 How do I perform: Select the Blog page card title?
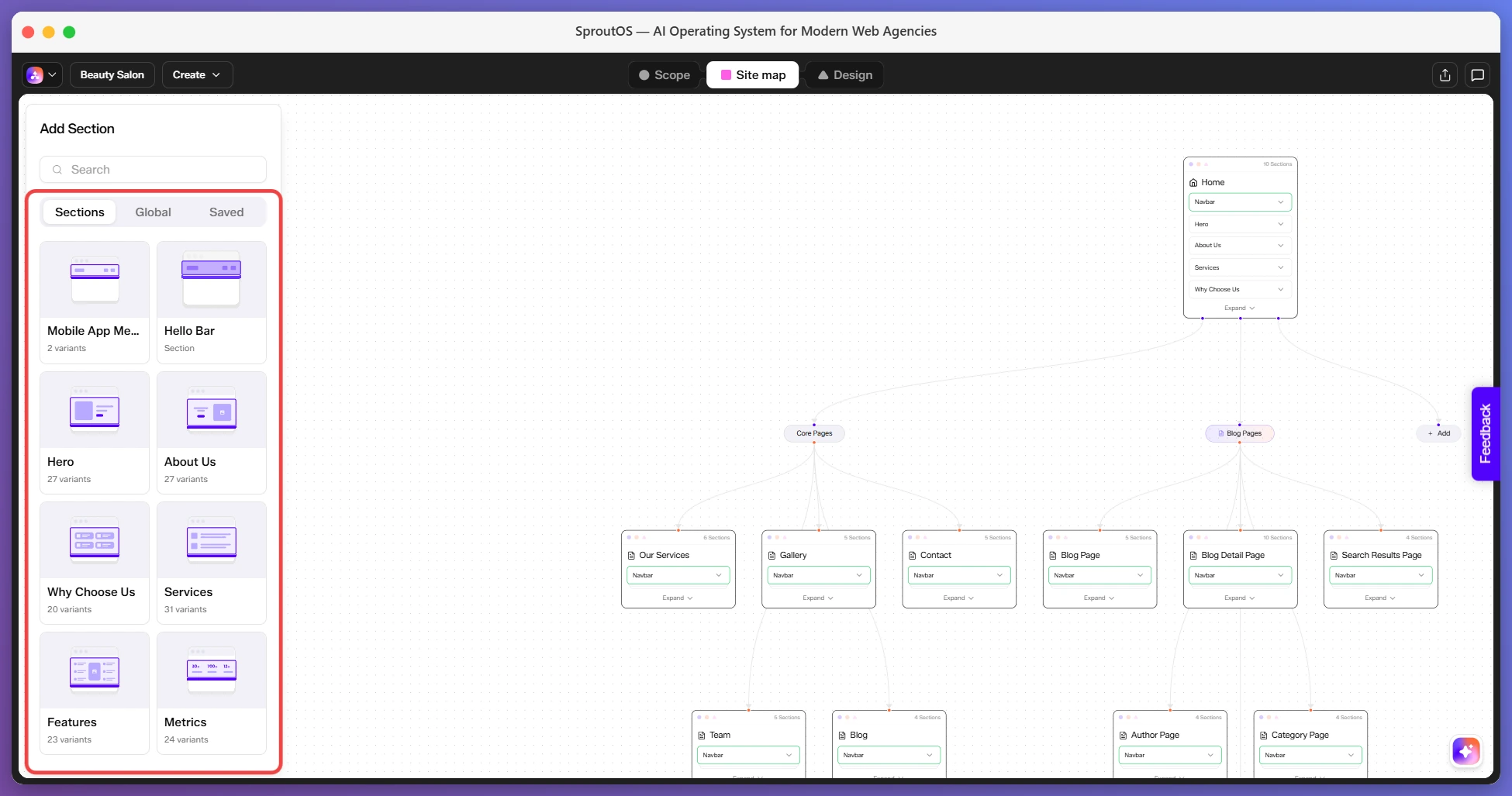pos(858,736)
